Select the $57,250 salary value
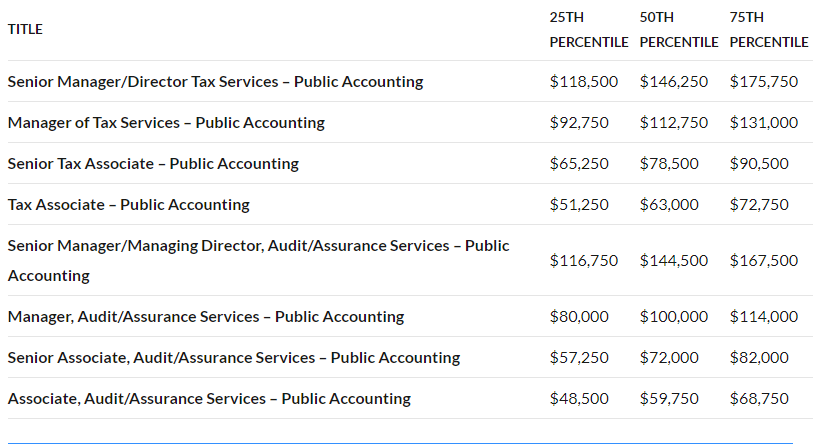This screenshot has height=444, width=813. tap(579, 357)
